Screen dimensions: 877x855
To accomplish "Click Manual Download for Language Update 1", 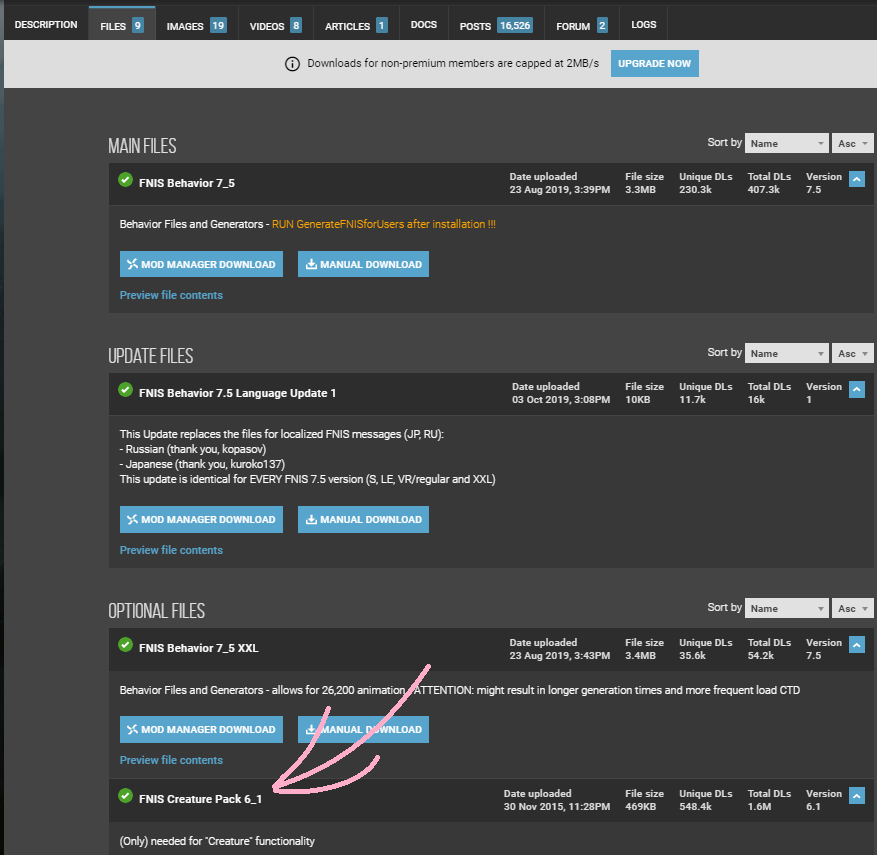I will click(x=363, y=519).
